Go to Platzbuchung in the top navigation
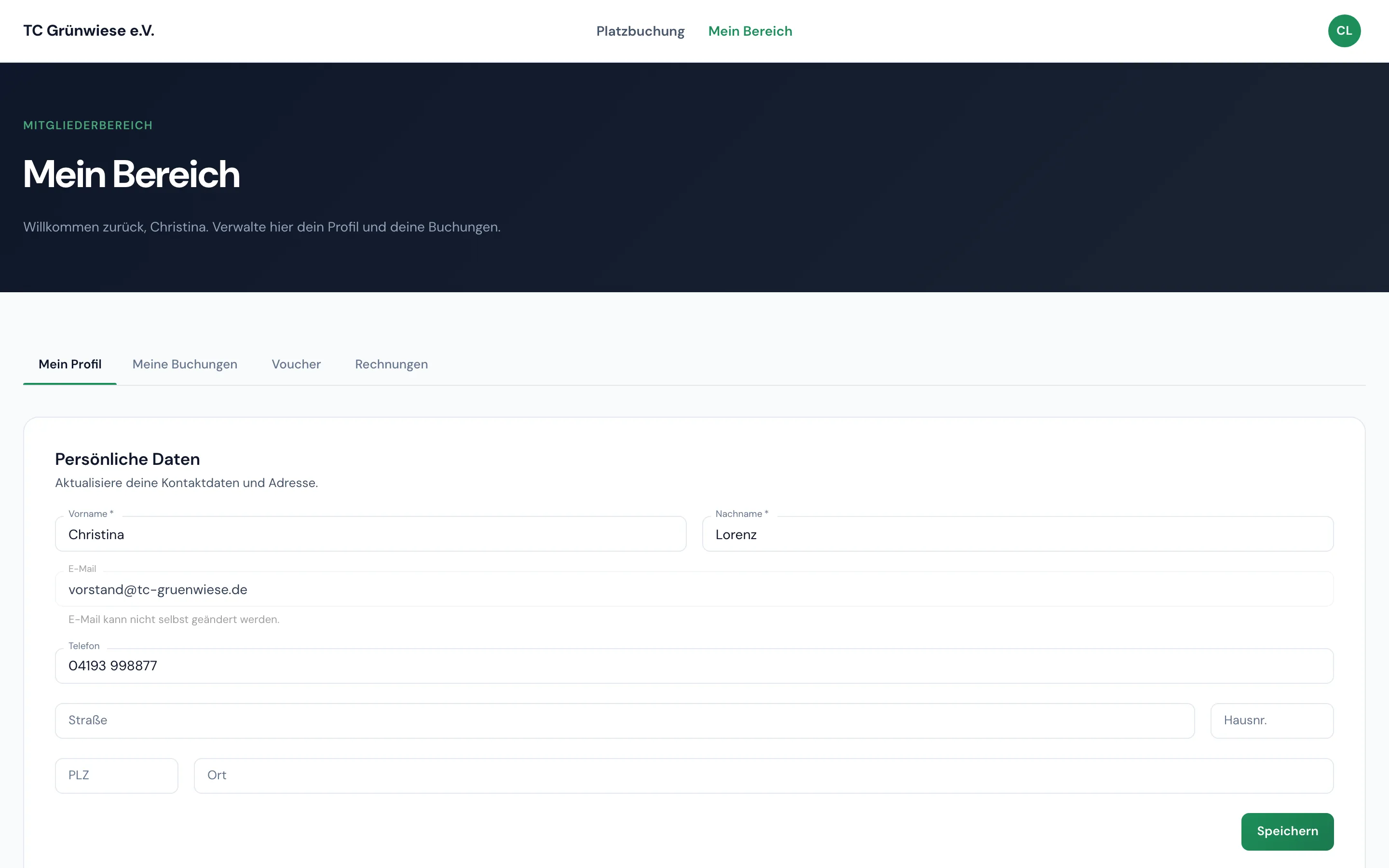The width and height of the screenshot is (1389, 868). [x=640, y=31]
